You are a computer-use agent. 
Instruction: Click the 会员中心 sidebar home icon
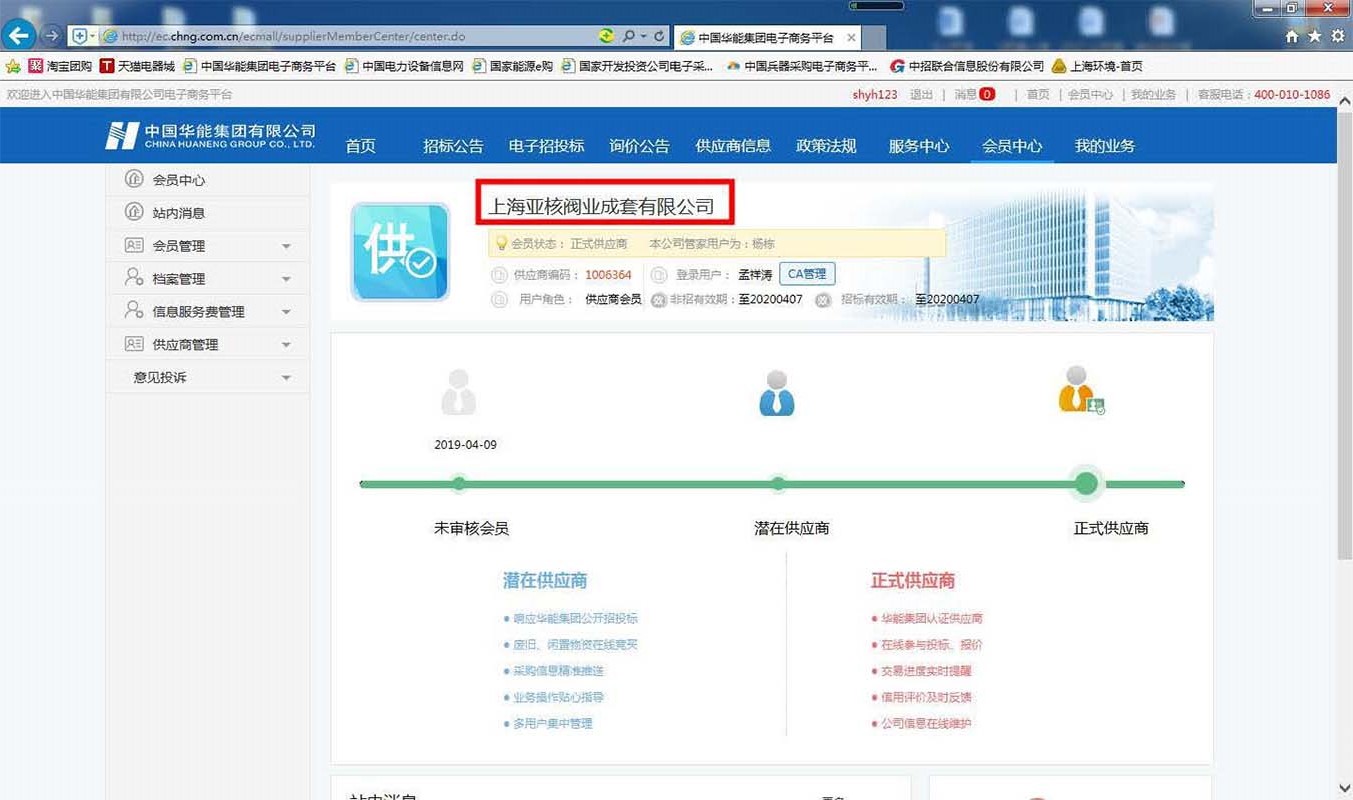pos(134,179)
